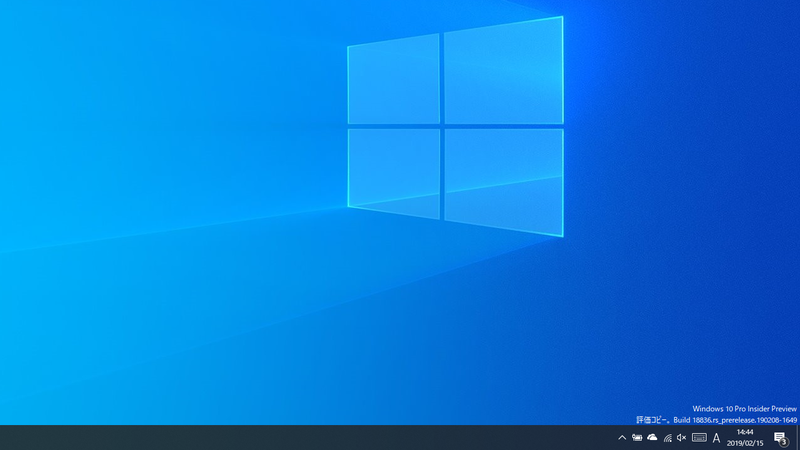Click the muted speaker volume icon
Screen dimensions: 800x450
[682, 438]
